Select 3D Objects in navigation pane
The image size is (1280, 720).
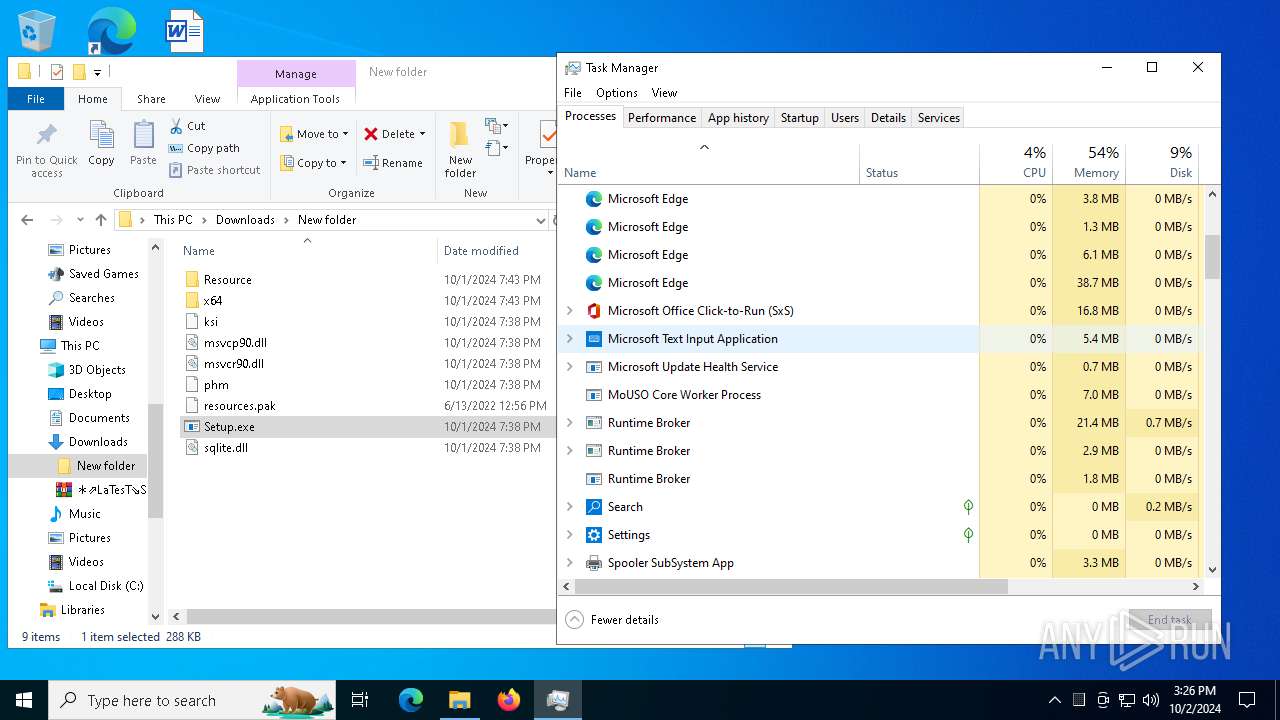click(x=97, y=370)
